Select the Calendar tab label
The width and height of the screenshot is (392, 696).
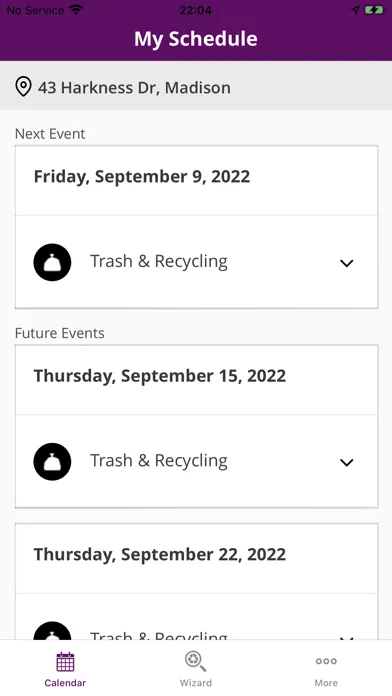click(65, 683)
